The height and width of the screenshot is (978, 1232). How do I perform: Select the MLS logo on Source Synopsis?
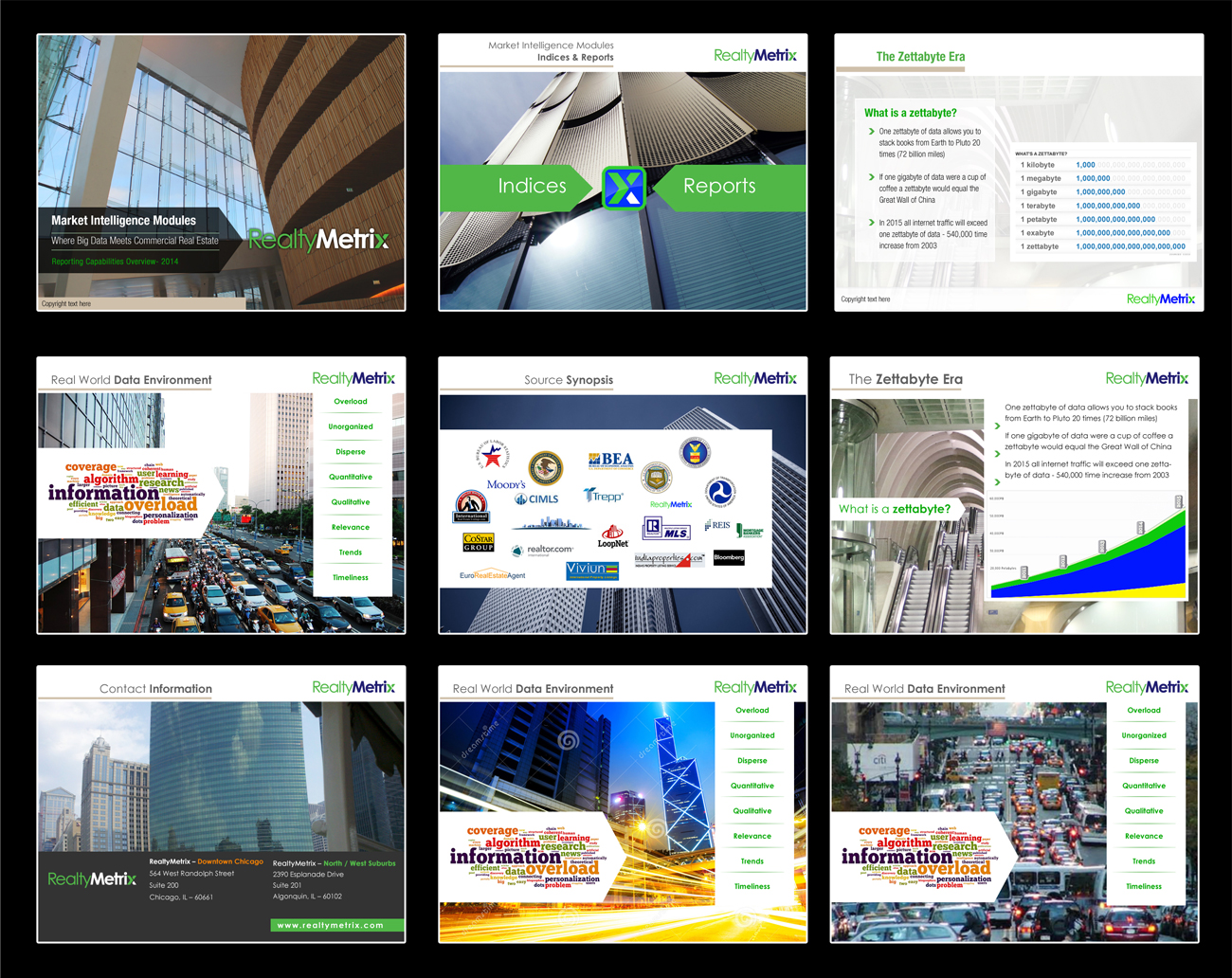pos(677,533)
